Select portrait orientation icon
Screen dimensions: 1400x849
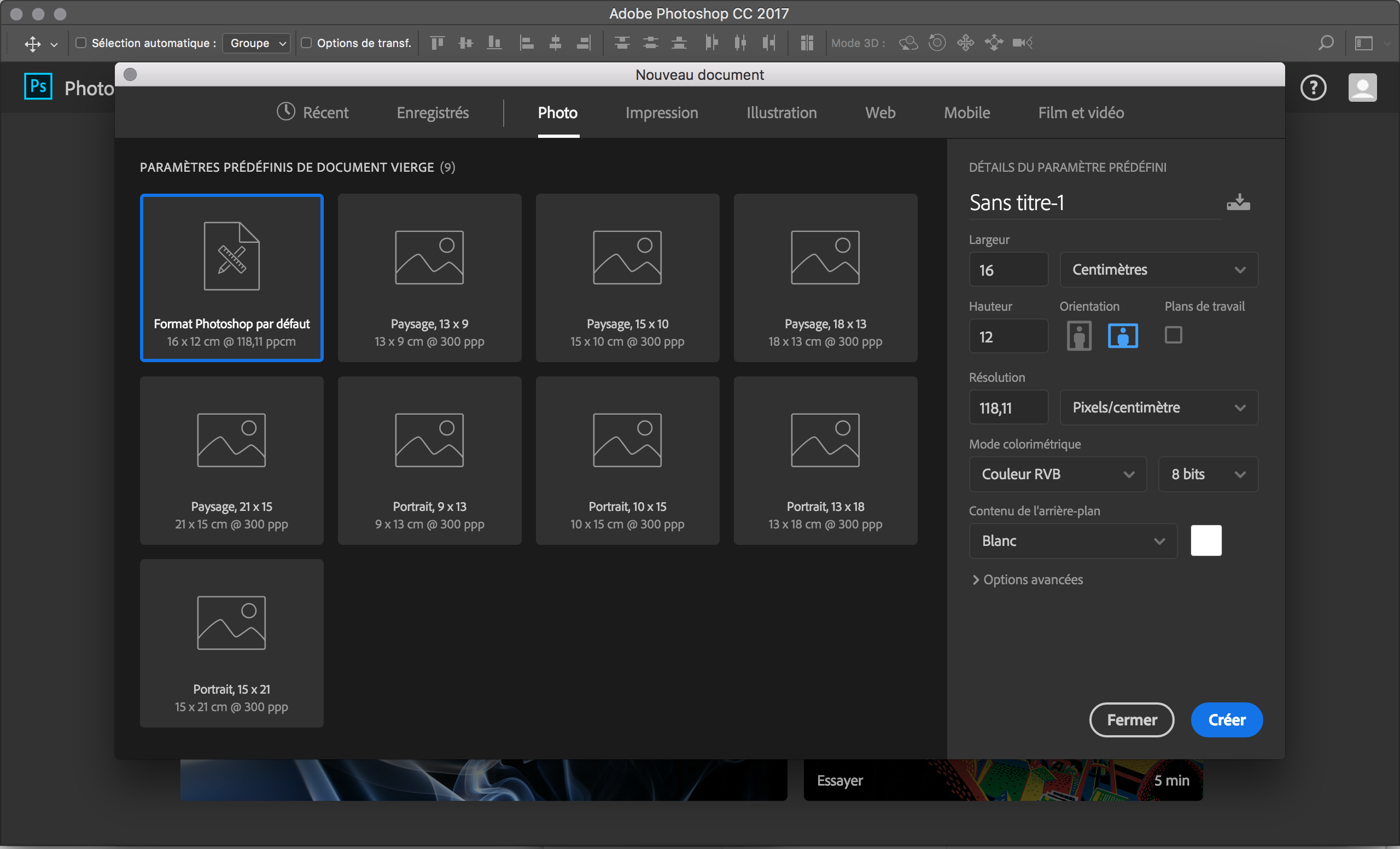tap(1078, 336)
